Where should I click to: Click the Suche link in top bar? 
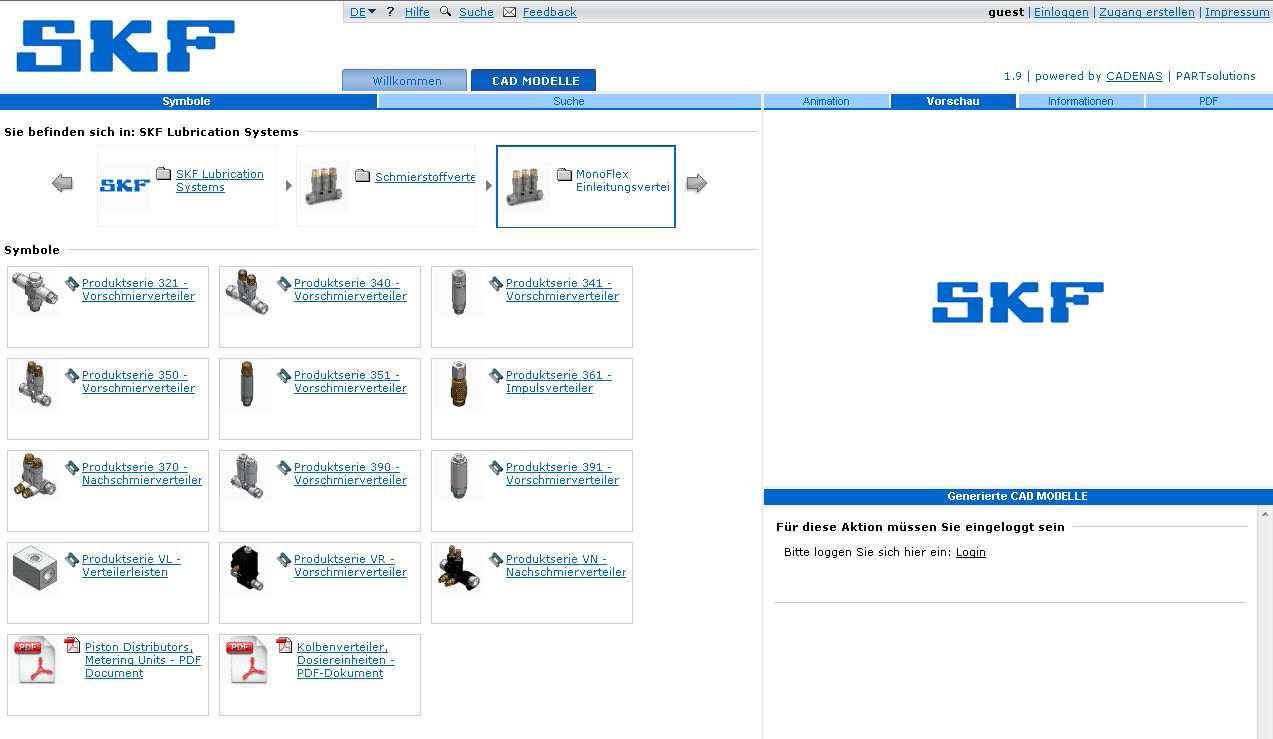point(476,12)
